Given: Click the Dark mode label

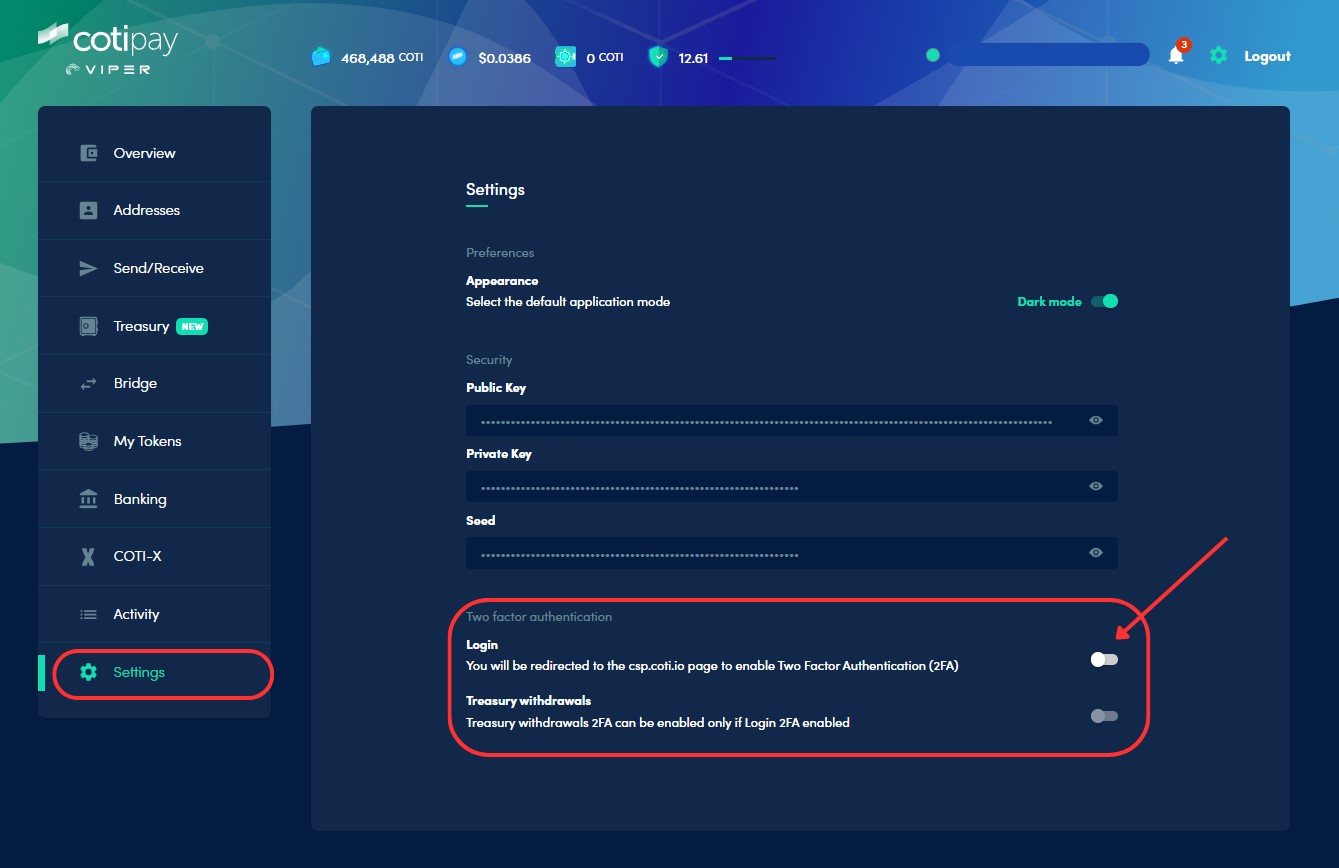Looking at the screenshot, I should point(1049,301).
